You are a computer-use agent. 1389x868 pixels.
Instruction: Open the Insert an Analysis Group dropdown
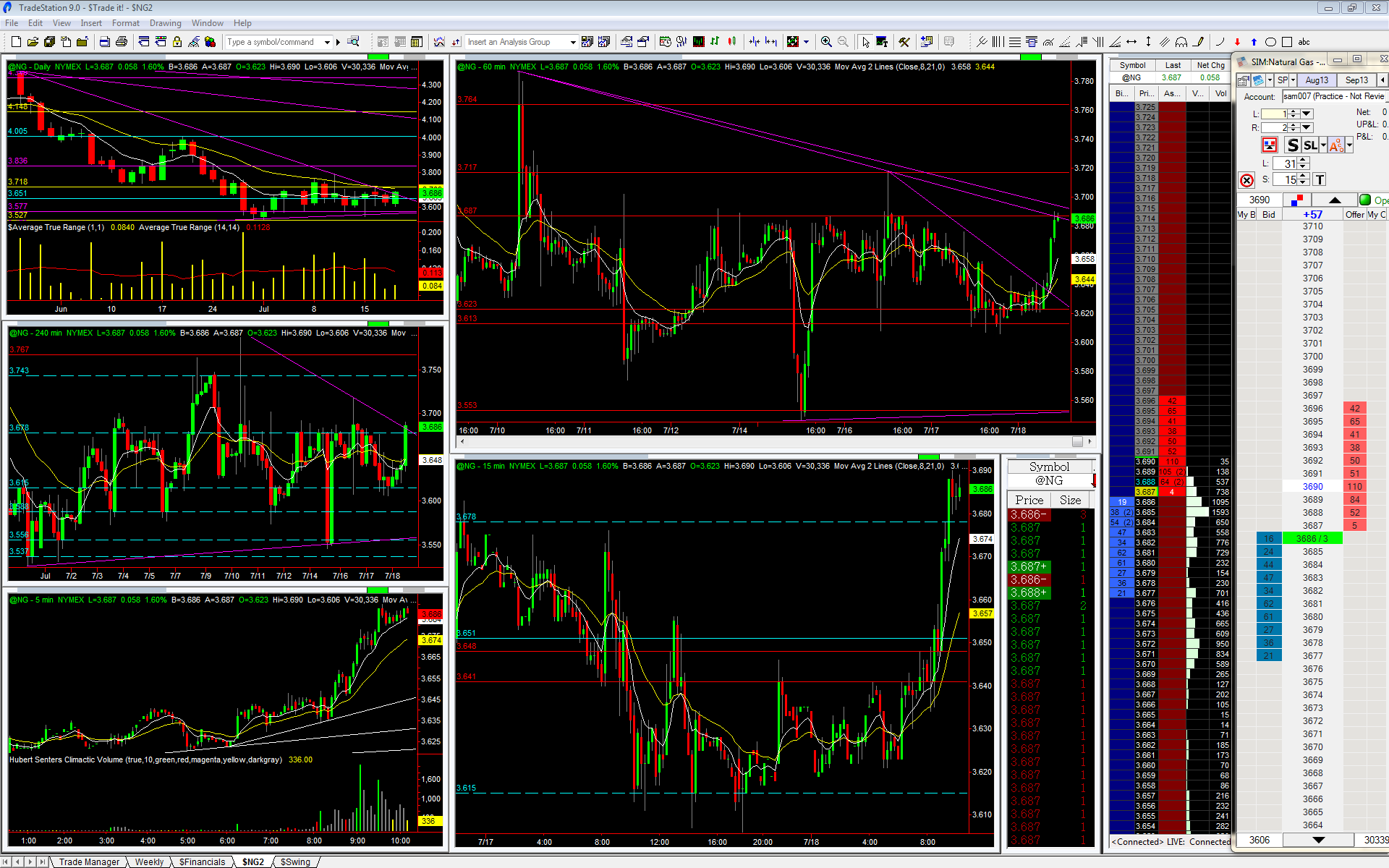click(x=572, y=42)
